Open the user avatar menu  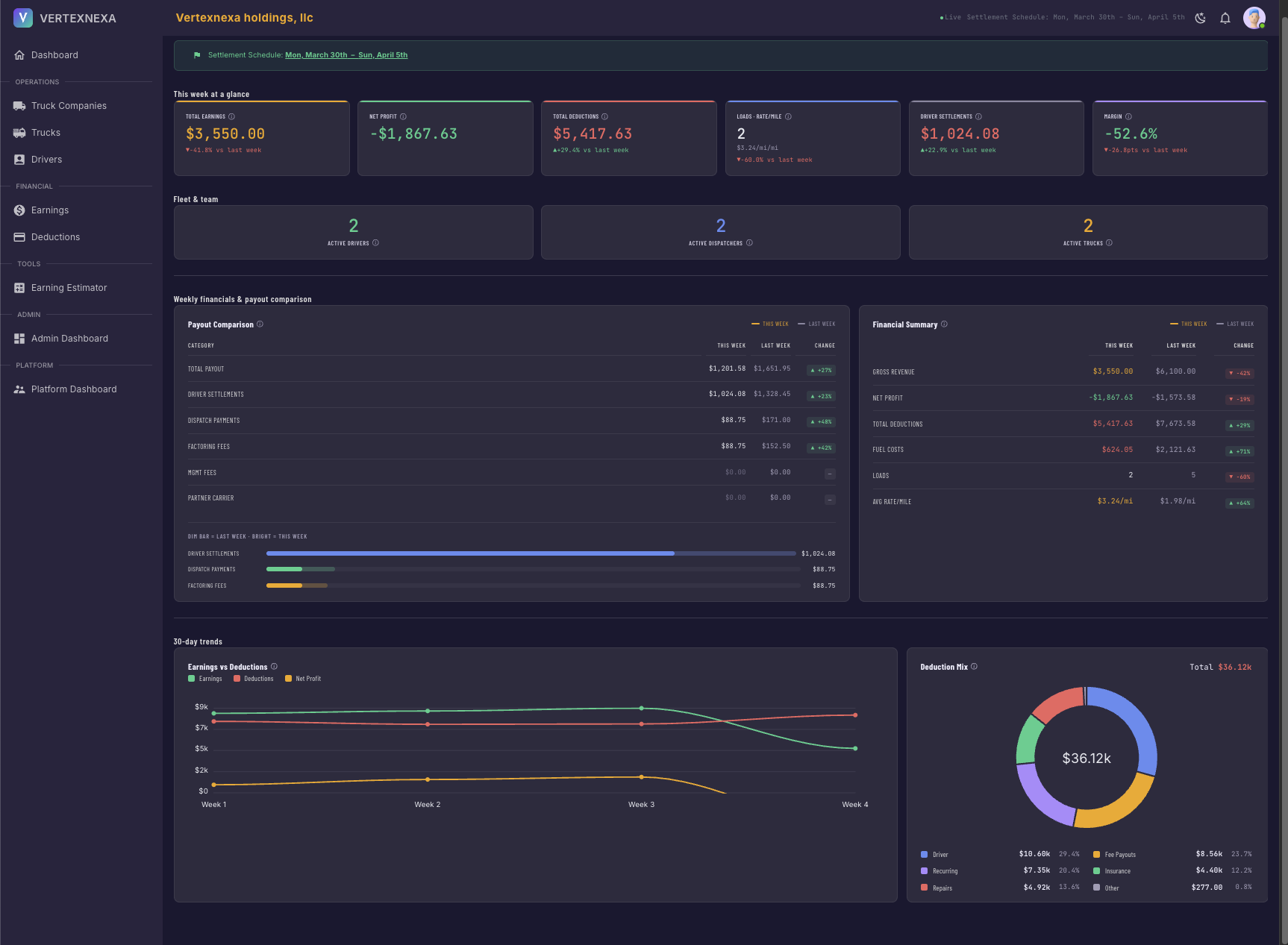click(1254, 17)
